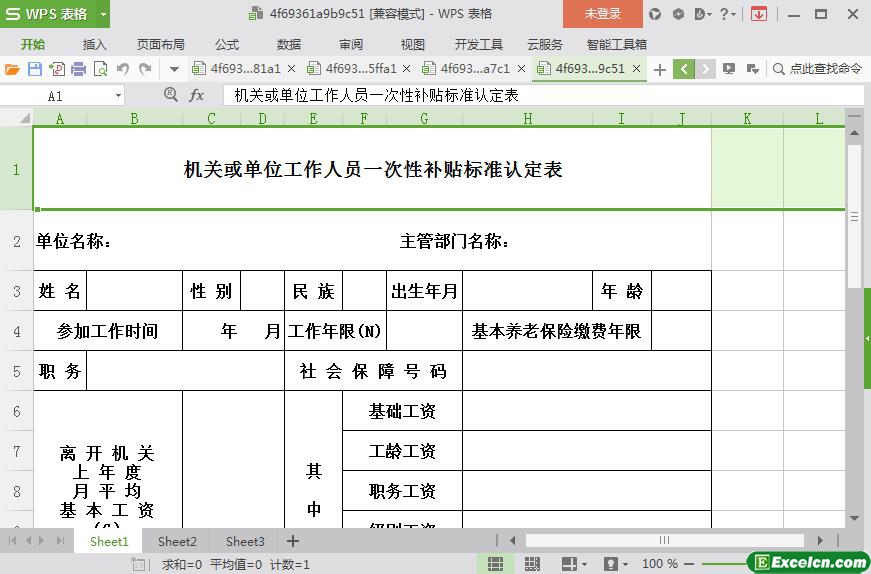Close the 4f693...a7c1 document tab
The width and height of the screenshot is (871, 574).
click(521, 69)
